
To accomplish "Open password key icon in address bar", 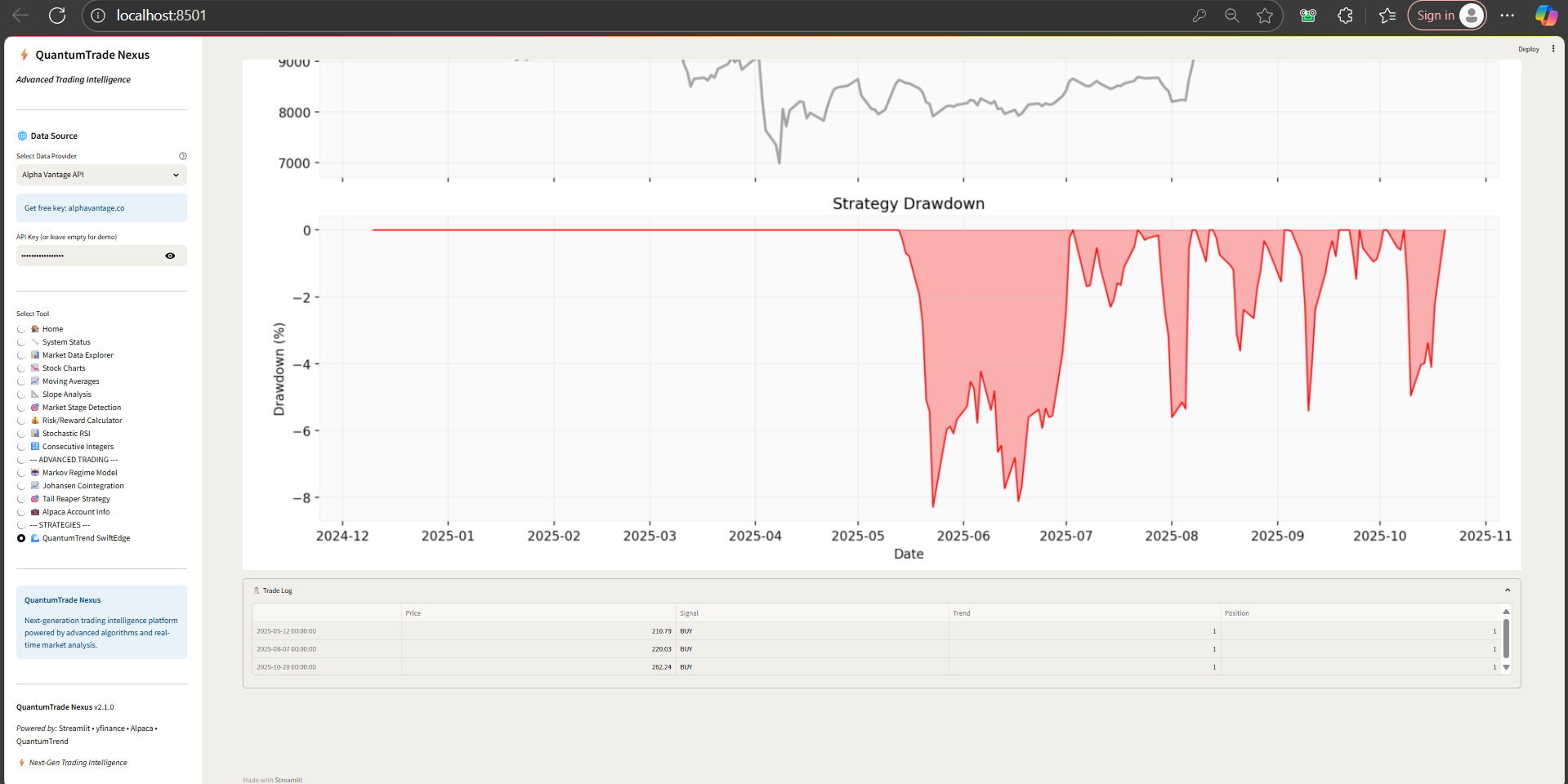I will [x=1199, y=16].
